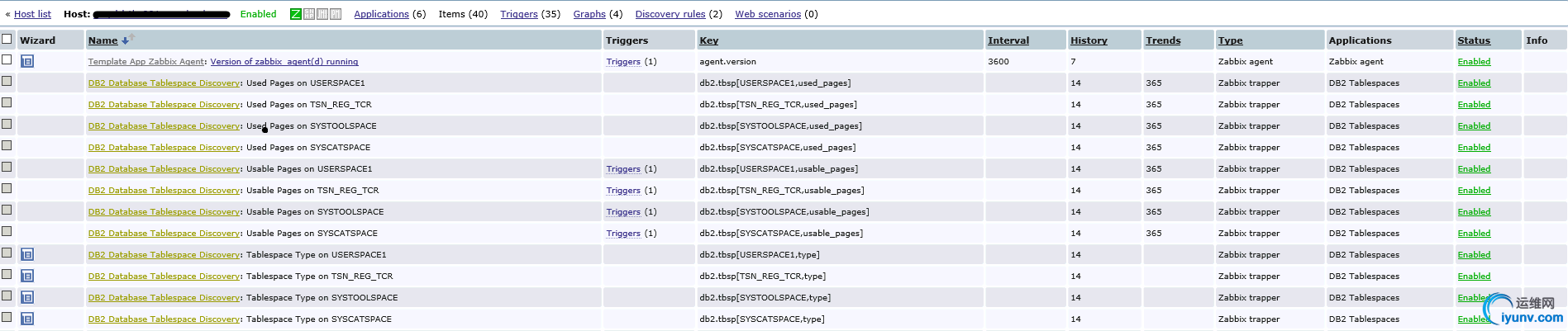The width and height of the screenshot is (1568, 331).
Task: Open the Web scenarios (0) section
Action: [x=768, y=14]
